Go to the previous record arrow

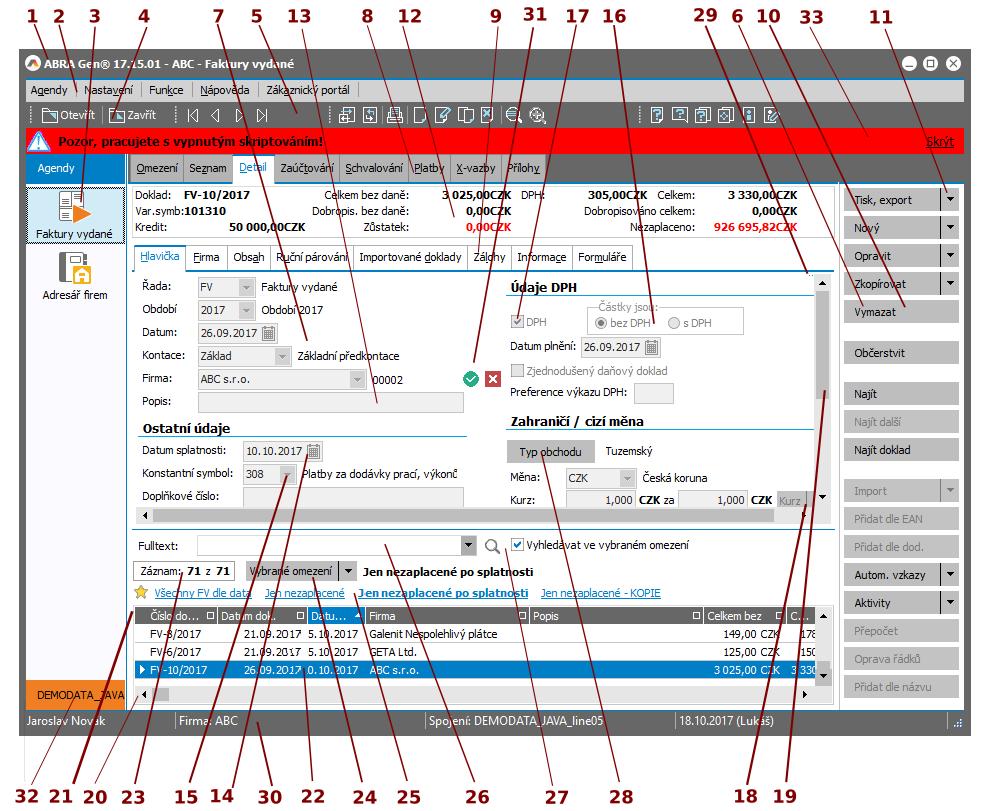pos(216,115)
